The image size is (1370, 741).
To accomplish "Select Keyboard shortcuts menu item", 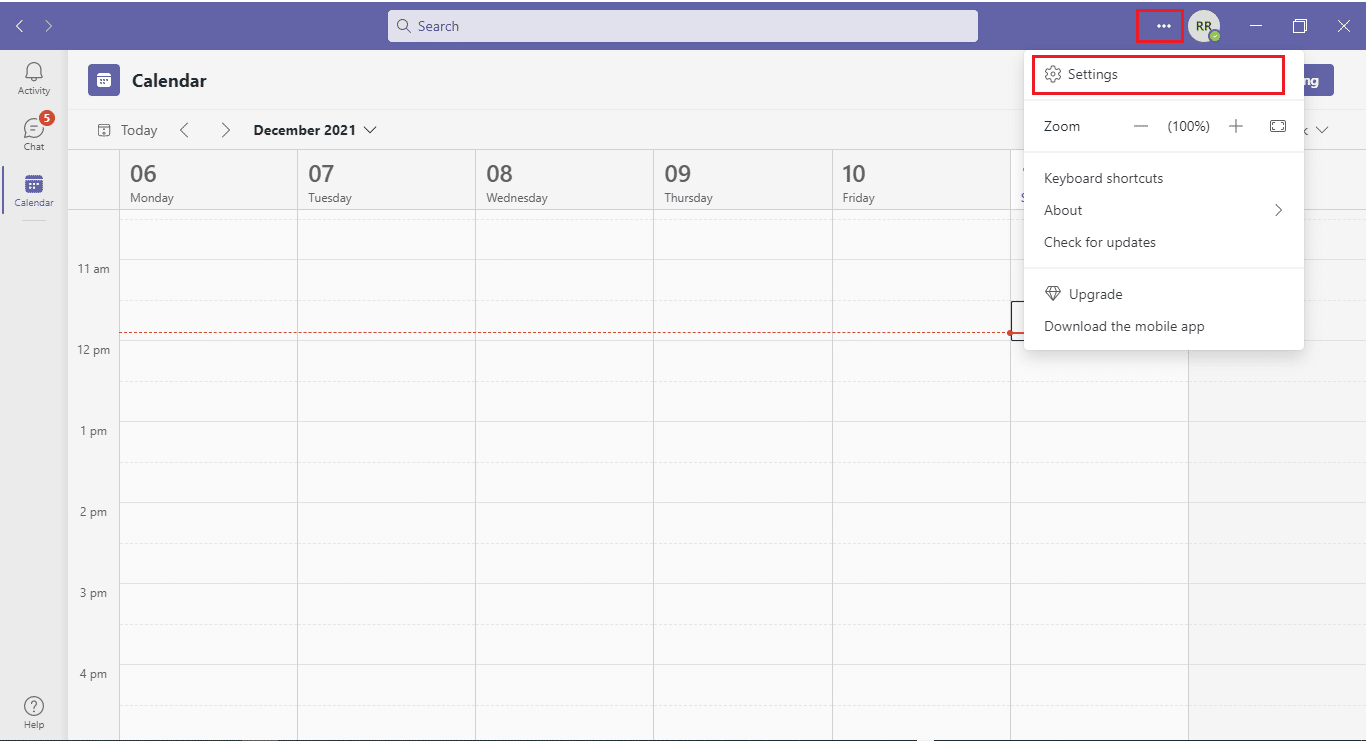I will 1103,178.
